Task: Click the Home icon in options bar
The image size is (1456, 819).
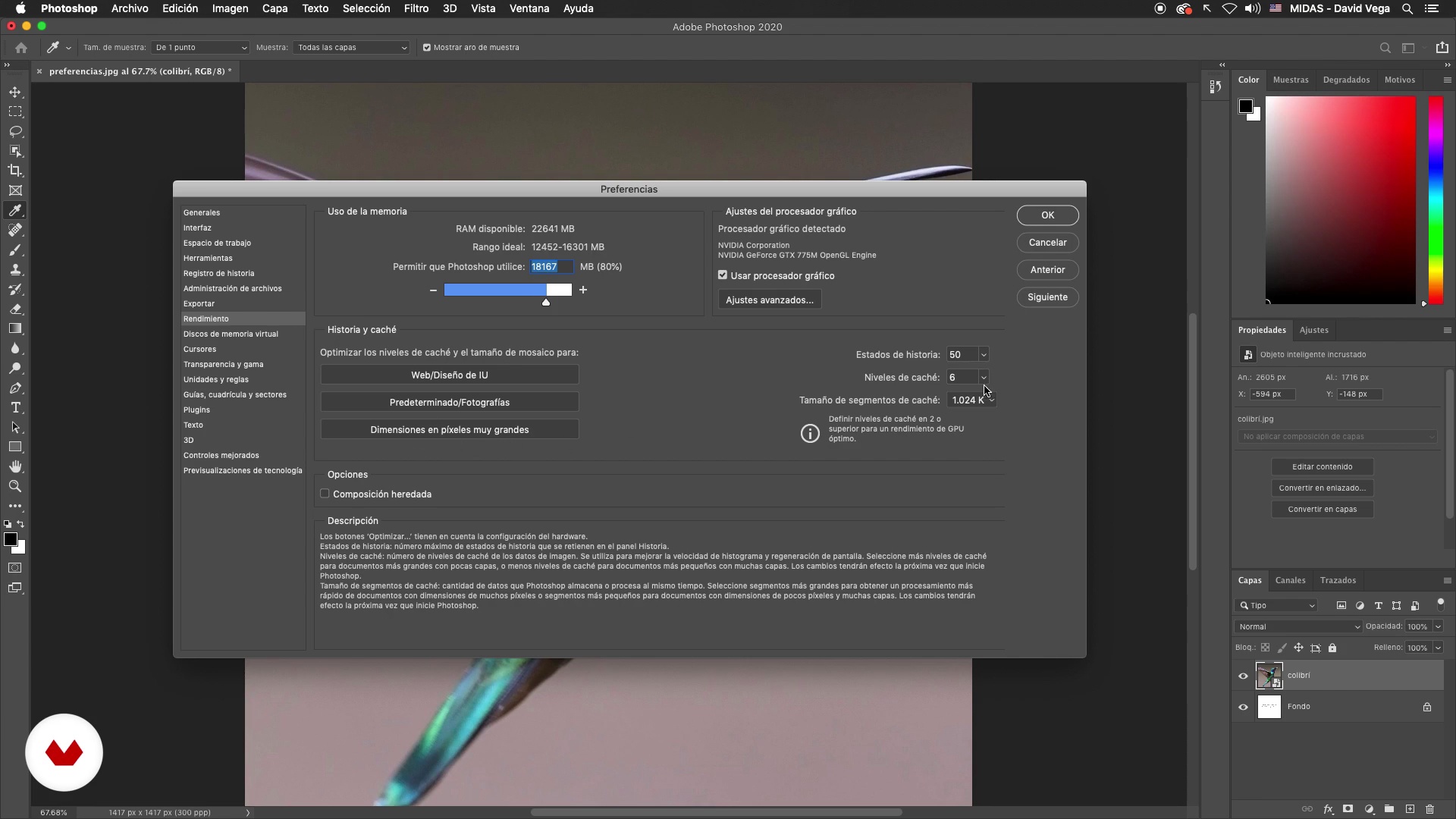Action: click(21, 47)
